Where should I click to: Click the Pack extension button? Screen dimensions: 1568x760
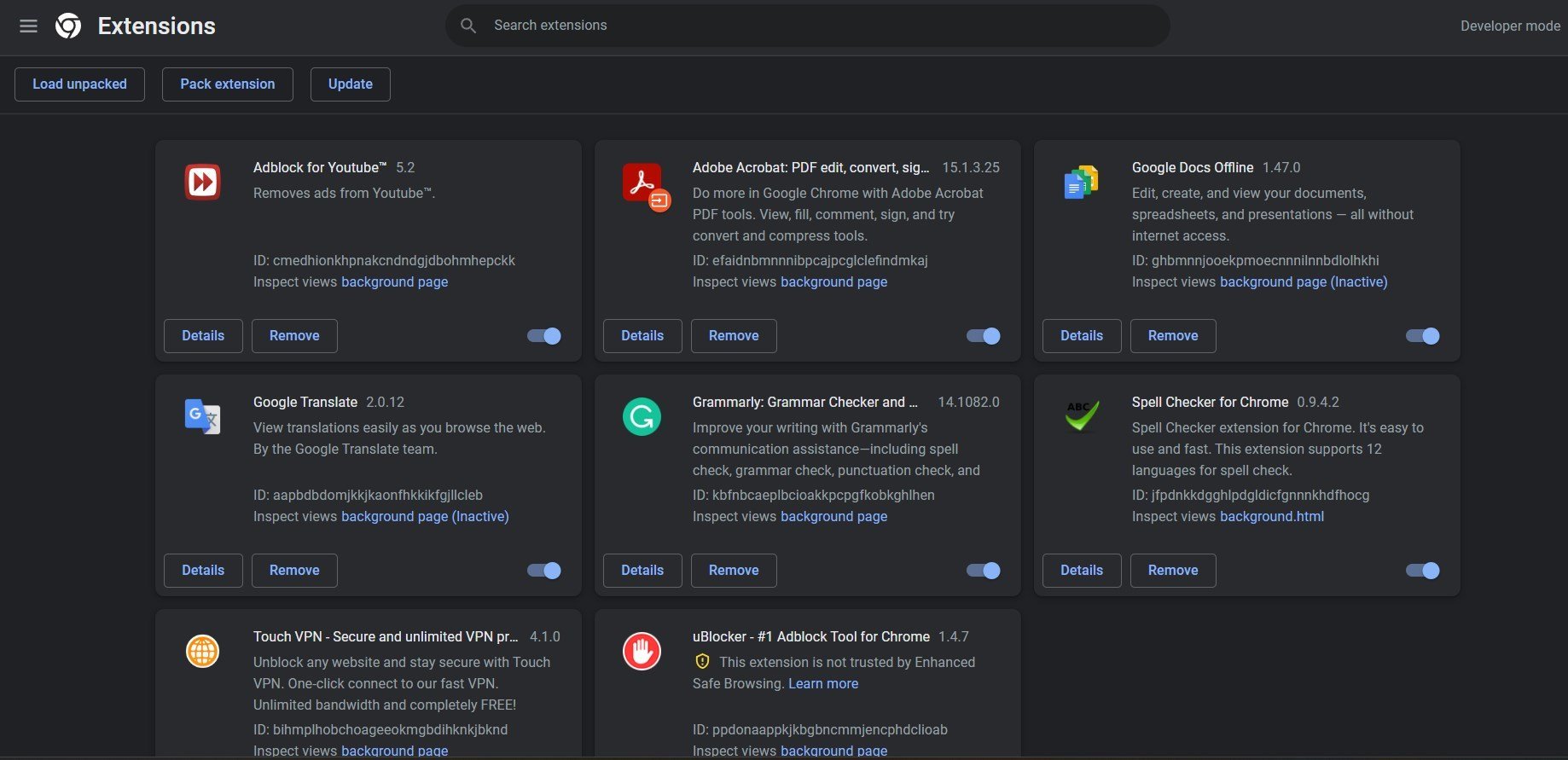[228, 84]
